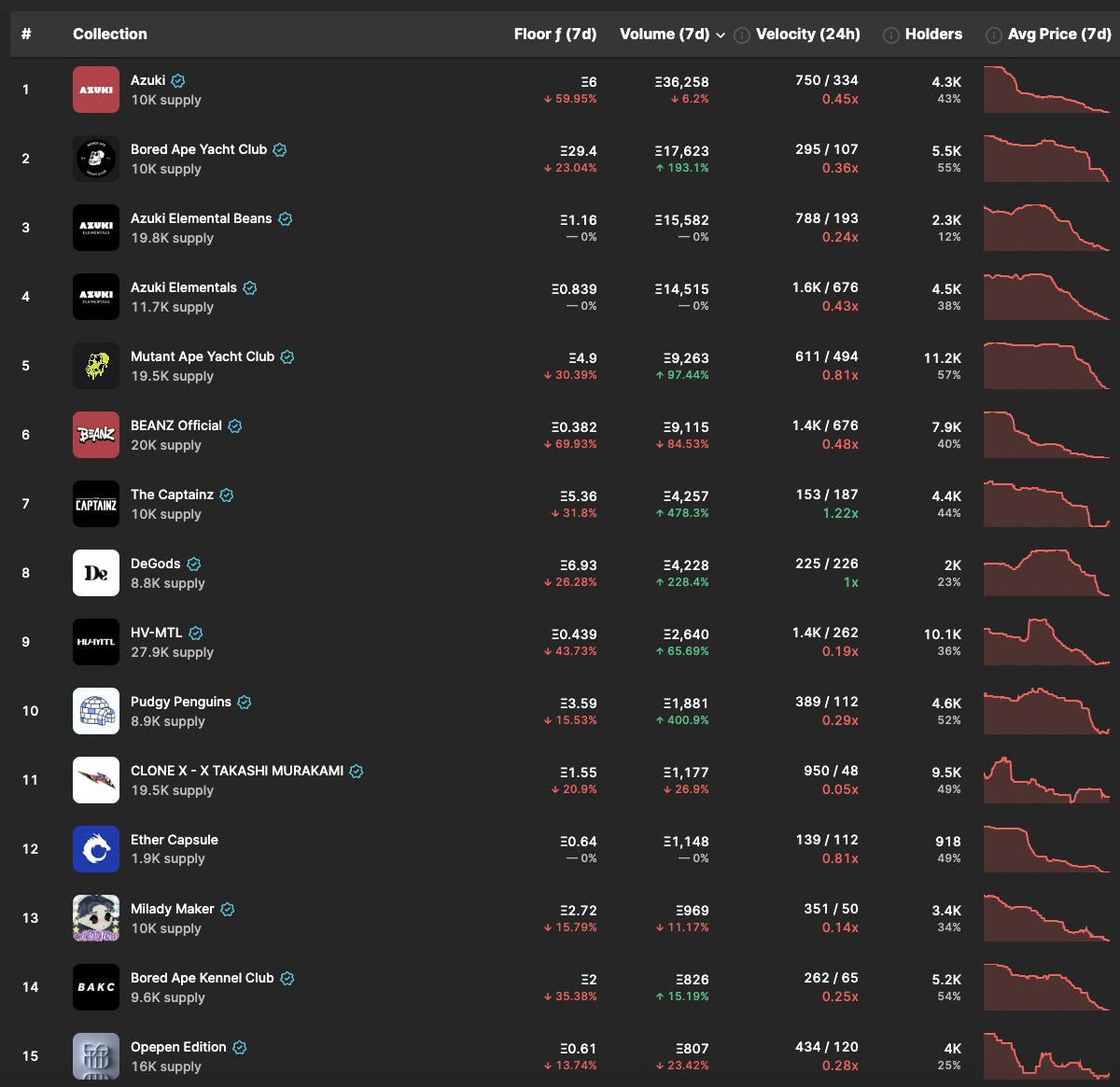This screenshot has width=1120, height=1087.
Task: Click verified badge beside The Captainz
Action: 227,495
